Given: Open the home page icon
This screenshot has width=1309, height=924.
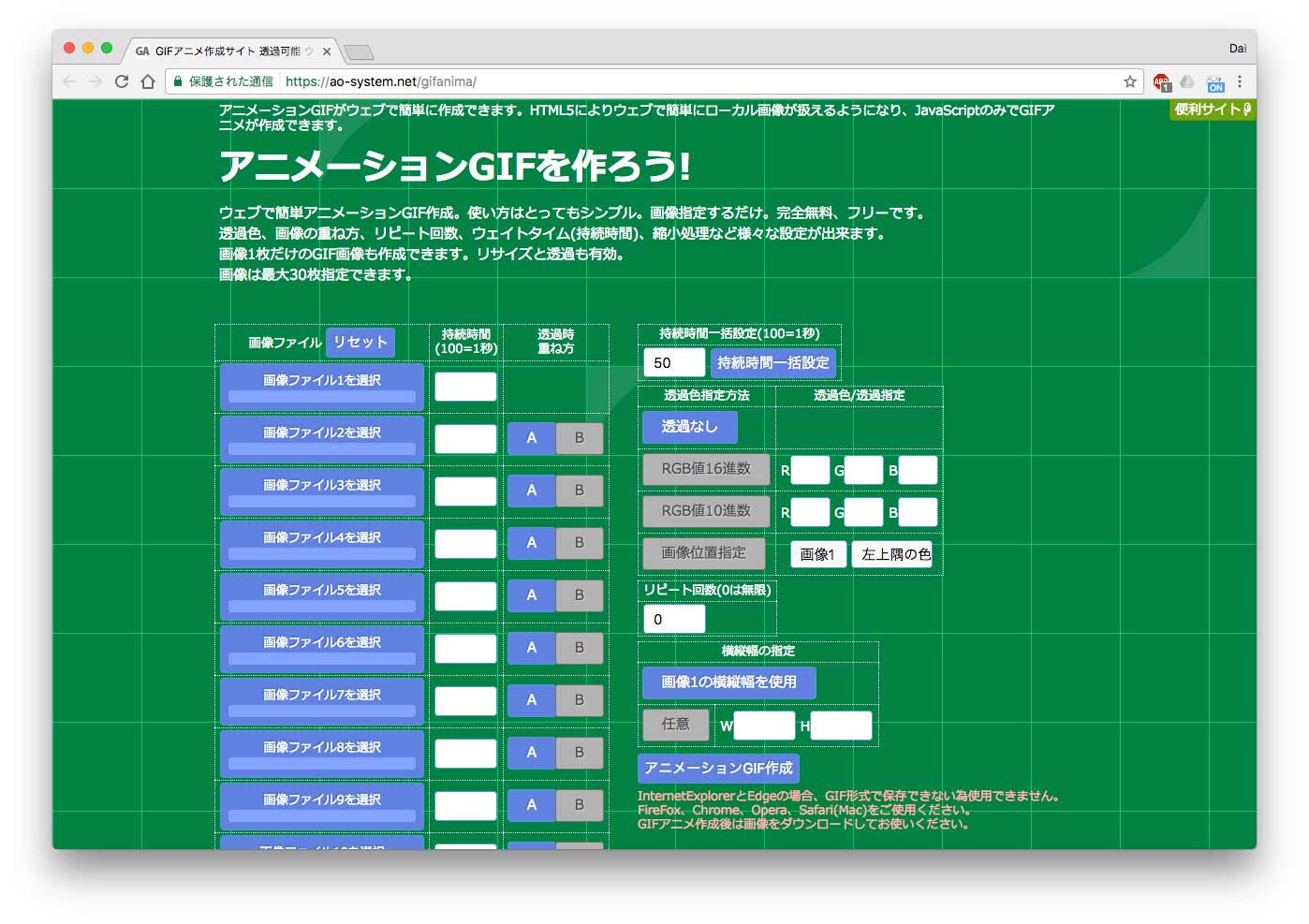Looking at the screenshot, I should click(x=148, y=81).
